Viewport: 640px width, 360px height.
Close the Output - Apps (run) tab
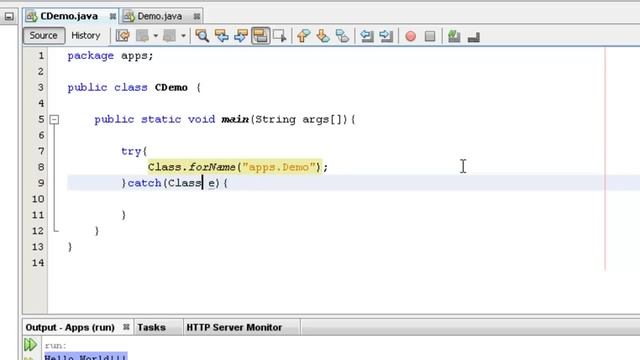coord(126,327)
